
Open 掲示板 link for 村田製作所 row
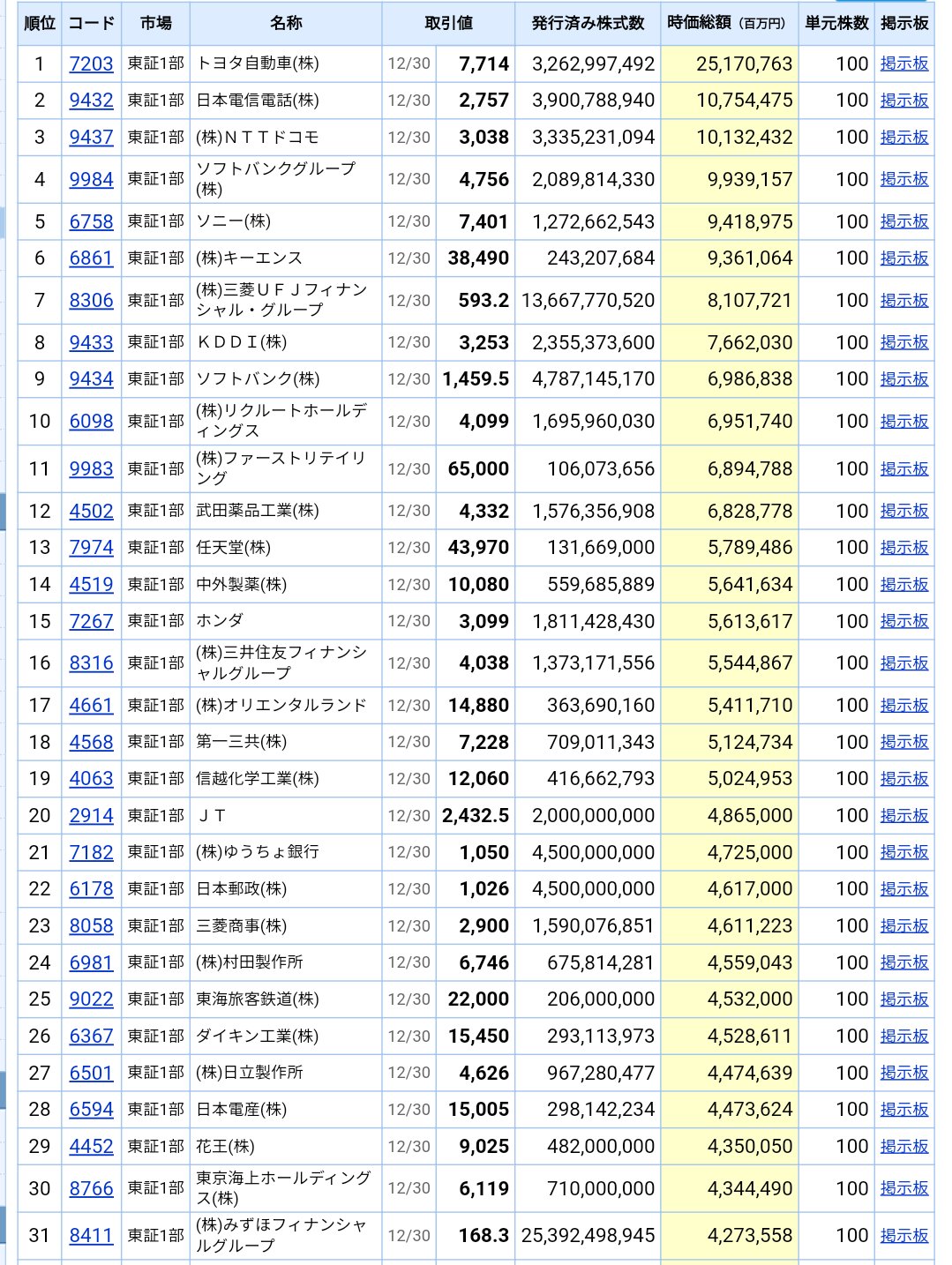pyautogui.click(x=904, y=962)
